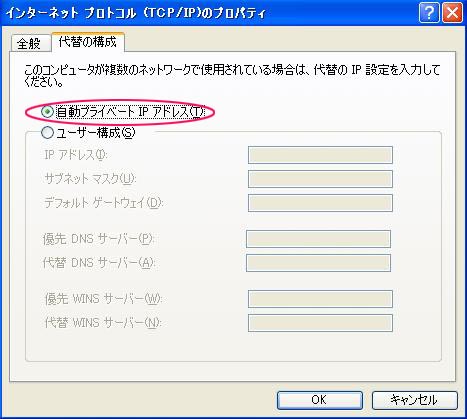Close the TCP/IP properties dialog

(452, 13)
